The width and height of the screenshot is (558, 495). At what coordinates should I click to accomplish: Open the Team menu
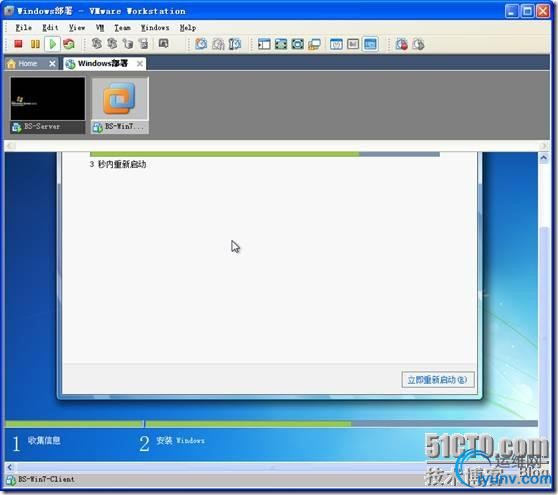click(122, 27)
